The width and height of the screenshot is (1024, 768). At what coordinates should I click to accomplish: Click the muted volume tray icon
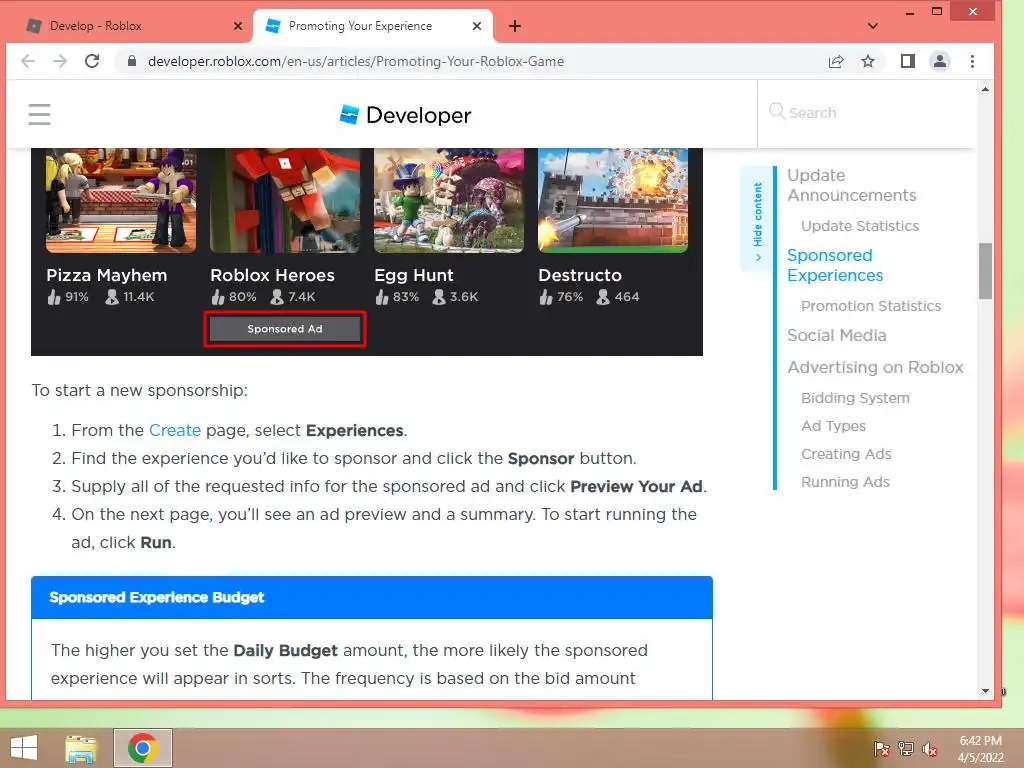pos(930,749)
